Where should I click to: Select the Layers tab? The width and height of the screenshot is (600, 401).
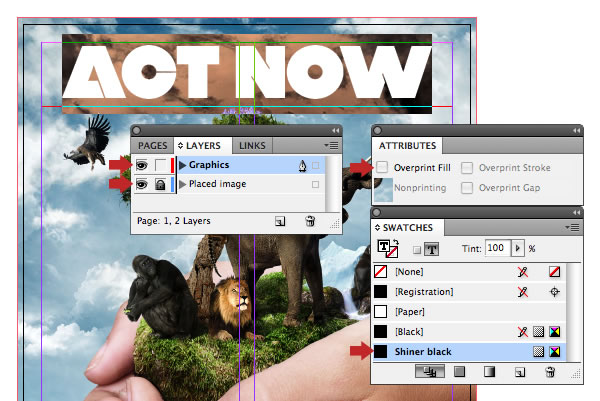coord(203,146)
